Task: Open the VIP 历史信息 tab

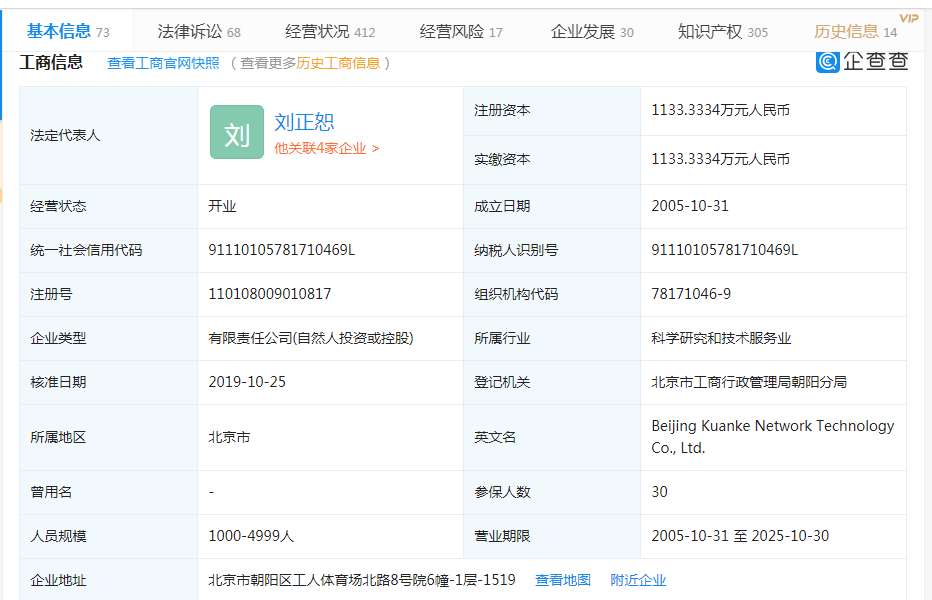Action: click(x=855, y=32)
